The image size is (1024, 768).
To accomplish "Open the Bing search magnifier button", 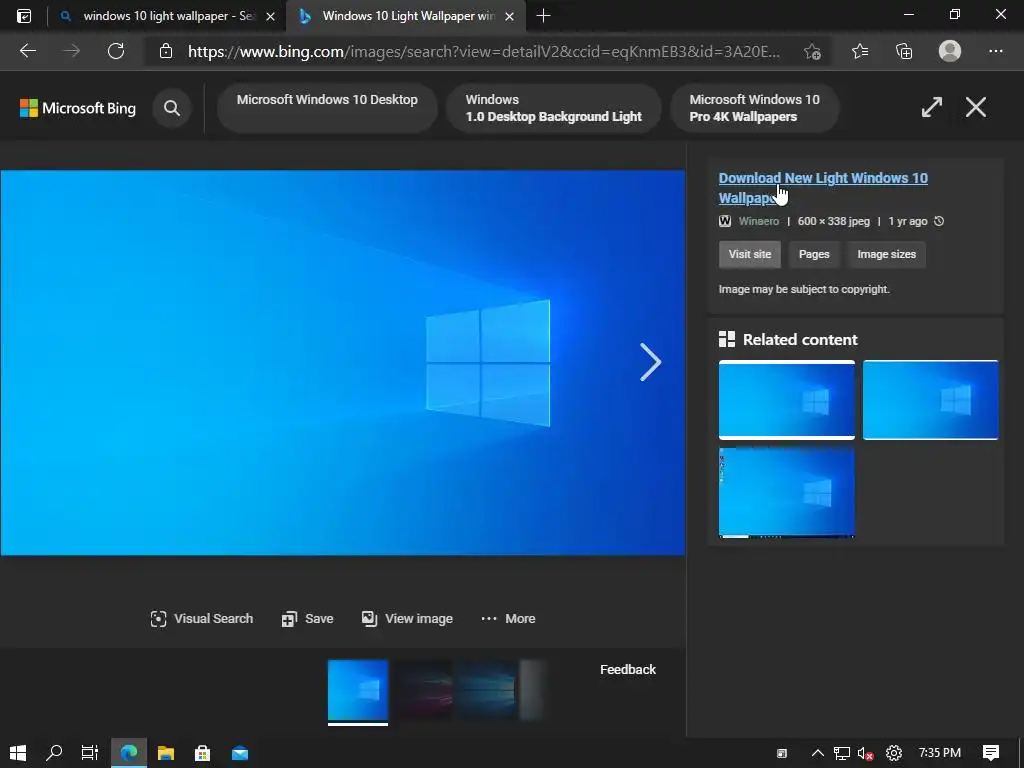I will click(x=172, y=108).
